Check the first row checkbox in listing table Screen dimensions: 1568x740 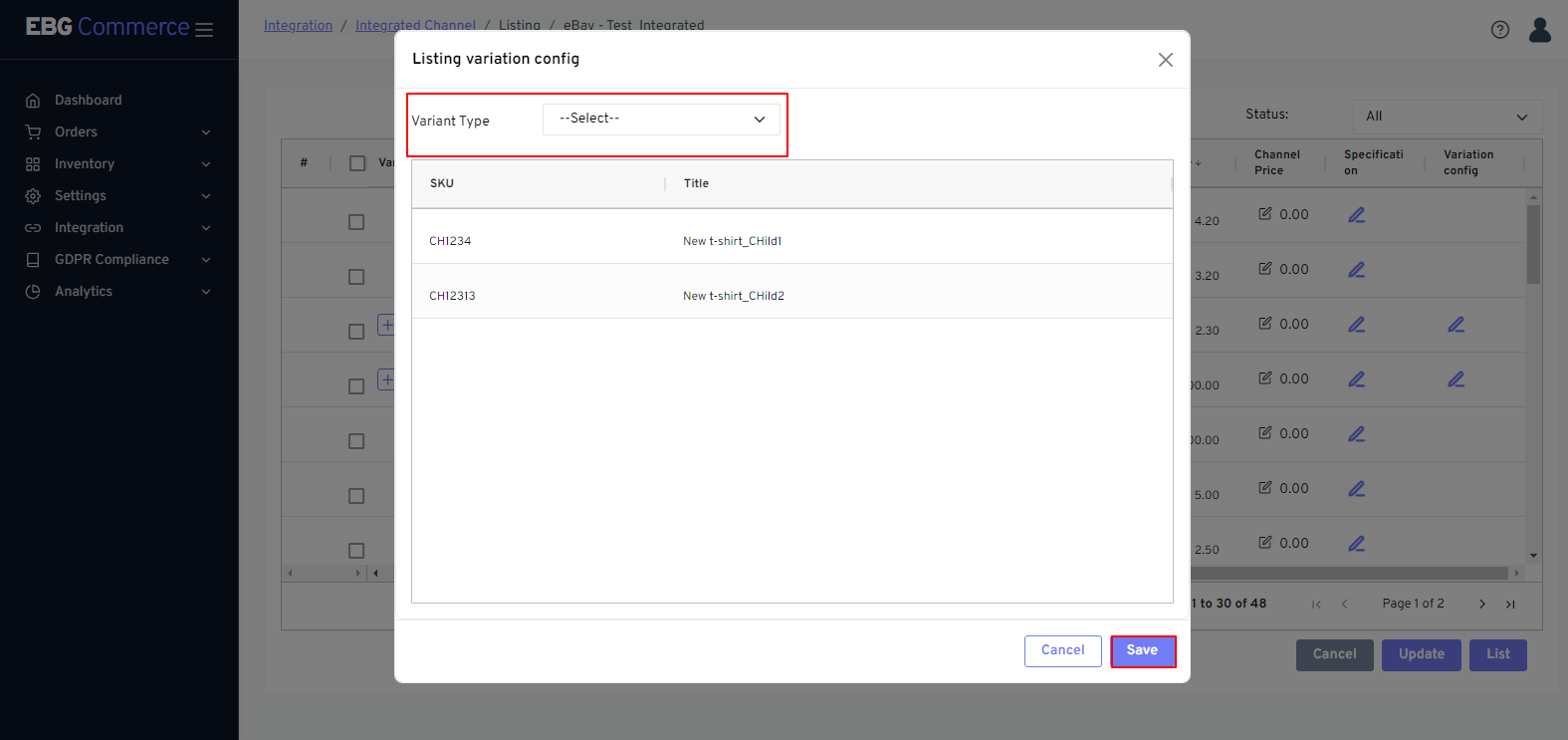356,222
